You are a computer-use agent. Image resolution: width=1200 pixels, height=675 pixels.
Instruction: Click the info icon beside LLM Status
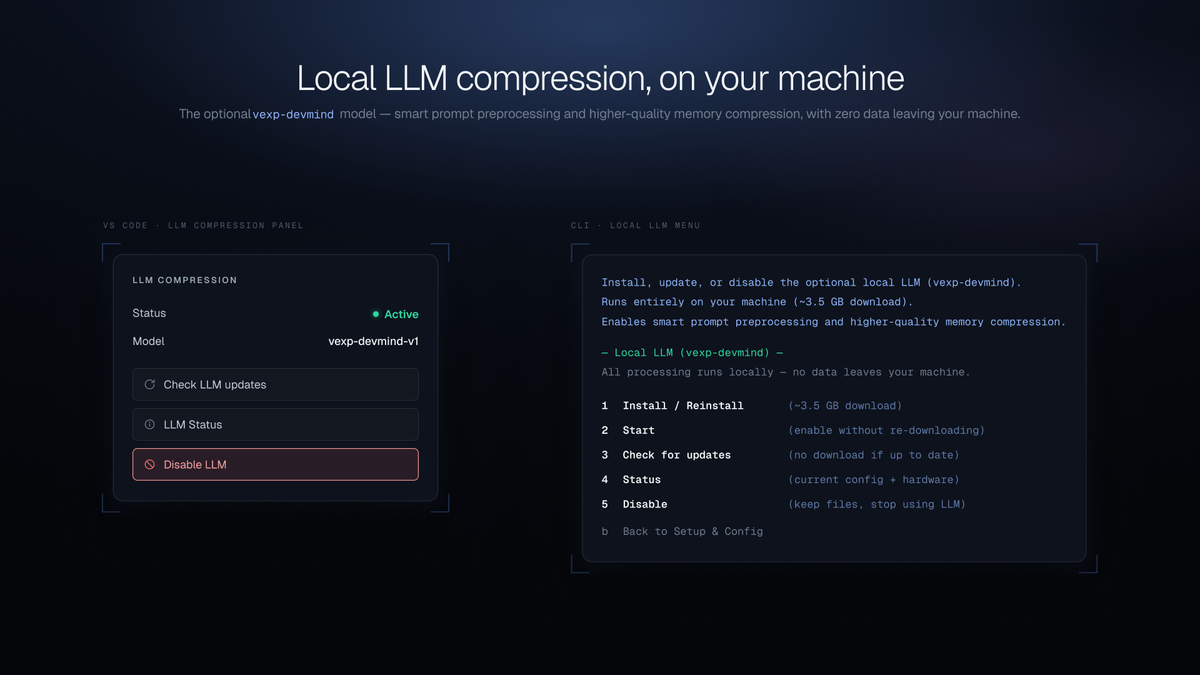(150, 425)
